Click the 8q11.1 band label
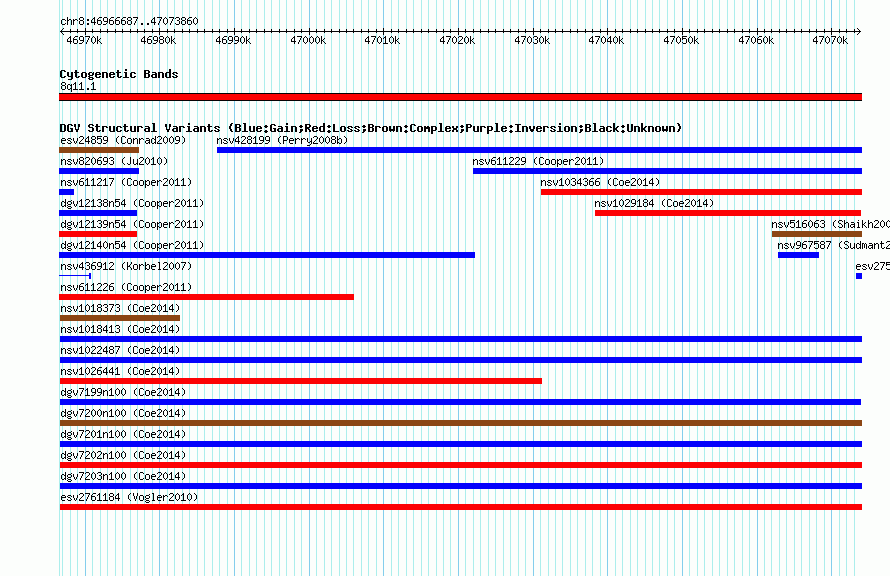Viewport: 890px width, 576px height. point(78,86)
